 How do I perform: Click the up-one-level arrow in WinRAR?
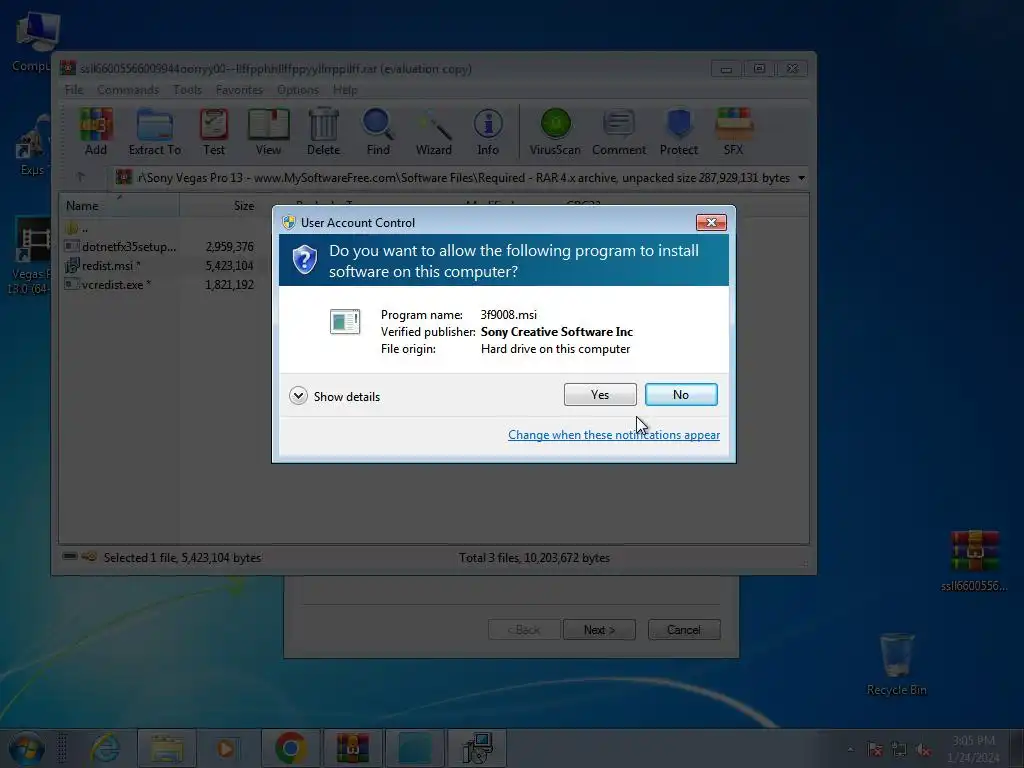(x=80, y=177)
